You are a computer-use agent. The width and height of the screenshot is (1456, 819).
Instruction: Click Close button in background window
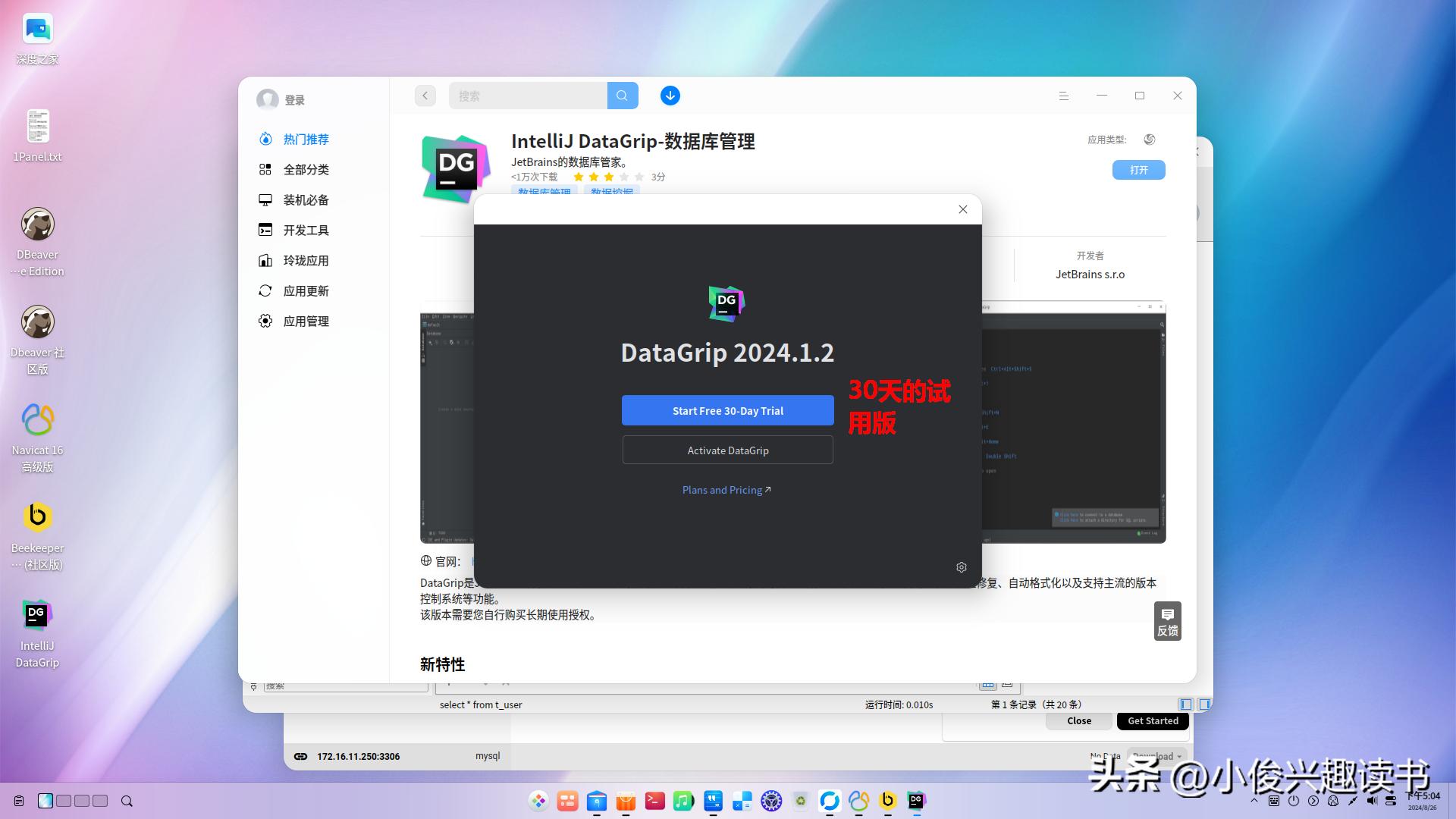click(x=1078, y=720)
